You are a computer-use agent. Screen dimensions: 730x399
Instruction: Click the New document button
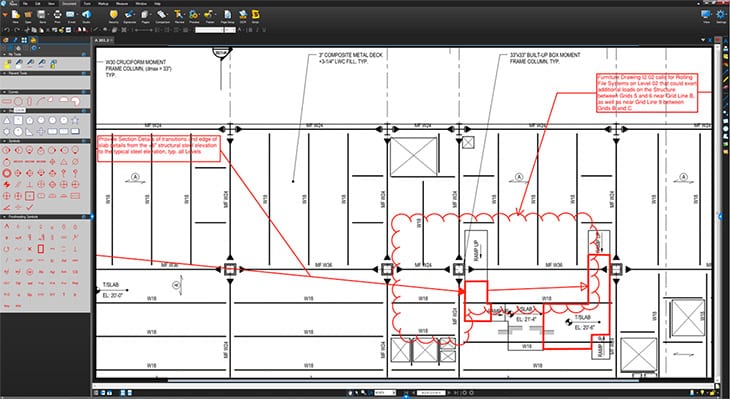15,15
